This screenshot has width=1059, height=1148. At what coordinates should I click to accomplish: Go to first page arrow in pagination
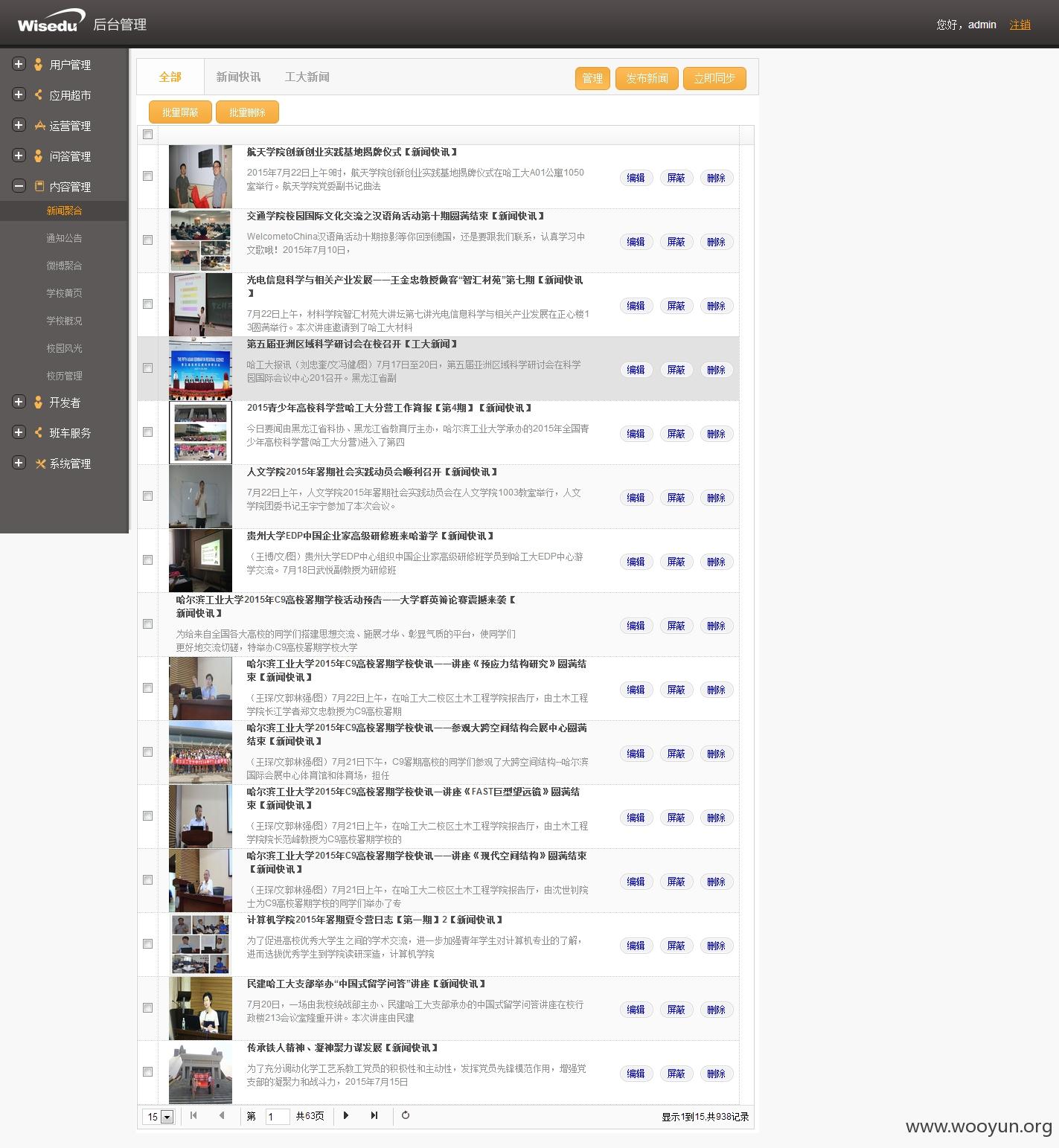tap(193, 1115)
